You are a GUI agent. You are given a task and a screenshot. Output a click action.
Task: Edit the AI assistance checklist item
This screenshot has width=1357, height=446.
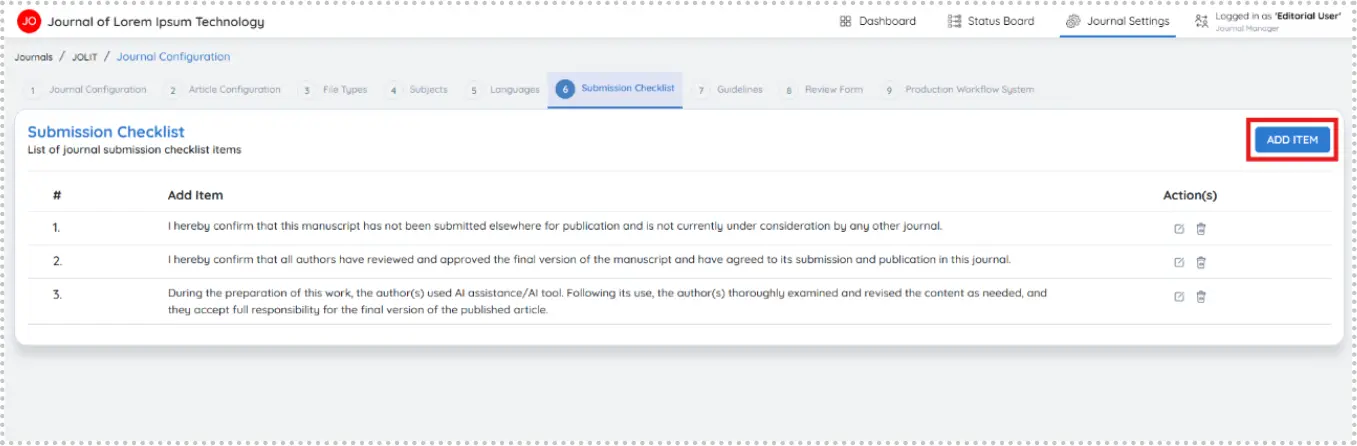click(x=1179, y=296)
